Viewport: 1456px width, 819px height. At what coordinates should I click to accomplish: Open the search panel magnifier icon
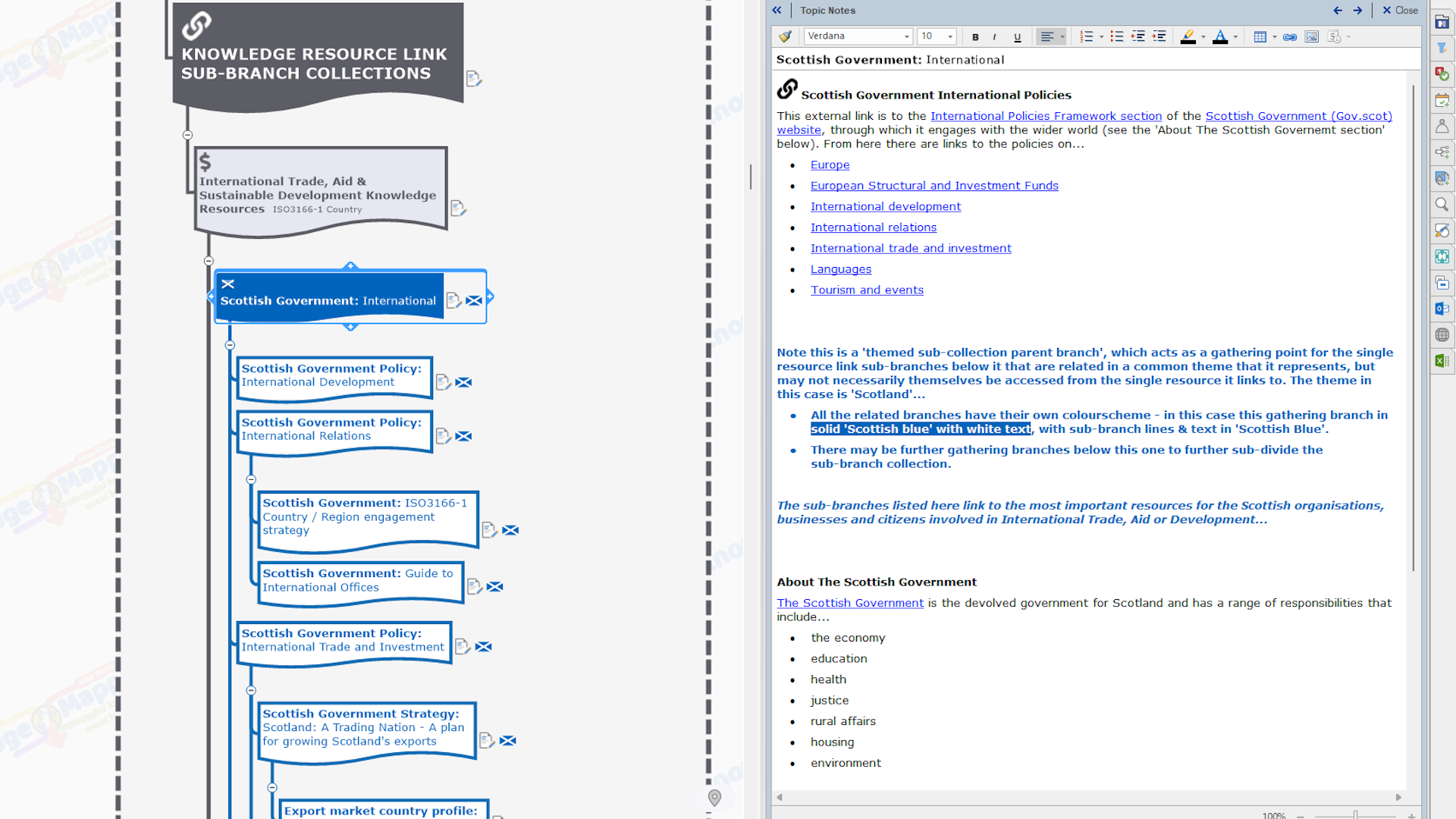tap(1442, 205)
